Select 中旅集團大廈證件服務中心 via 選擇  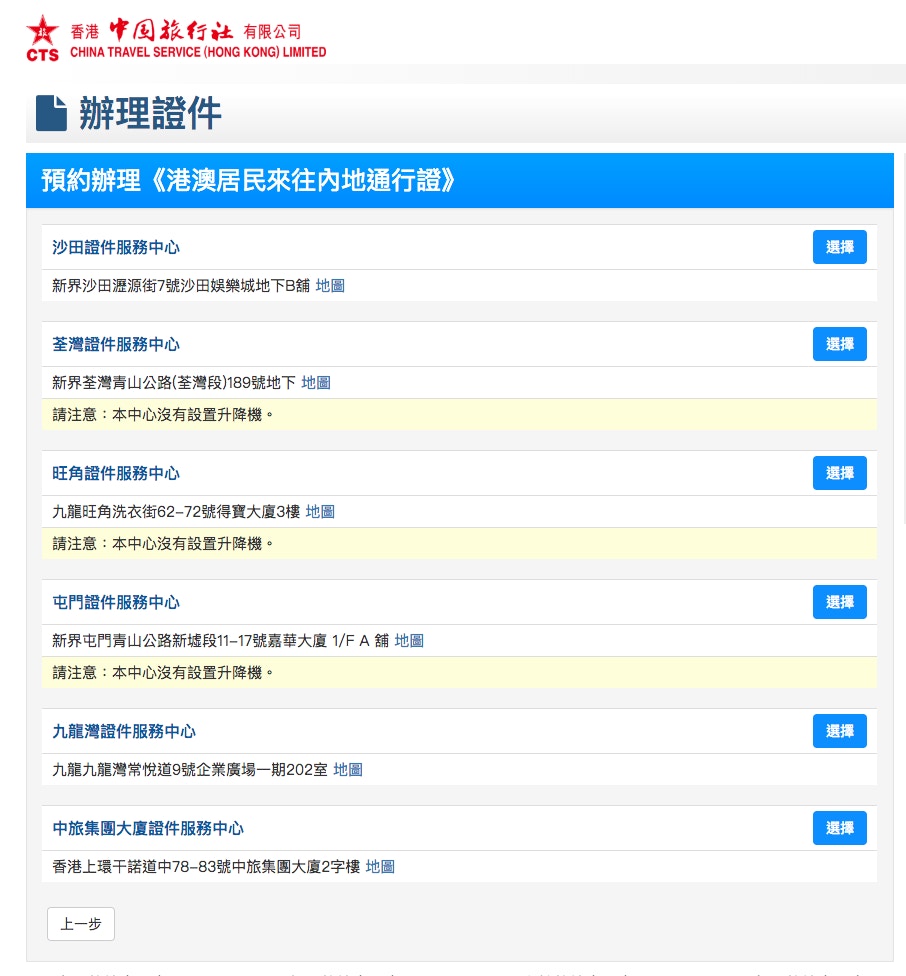tap(839, 828)
